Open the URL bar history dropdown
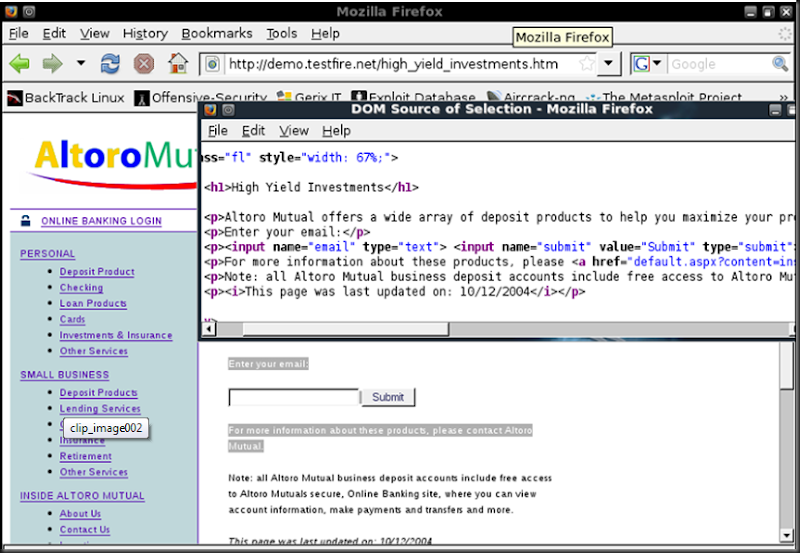800x553 pixels. (x=608, y=64)
